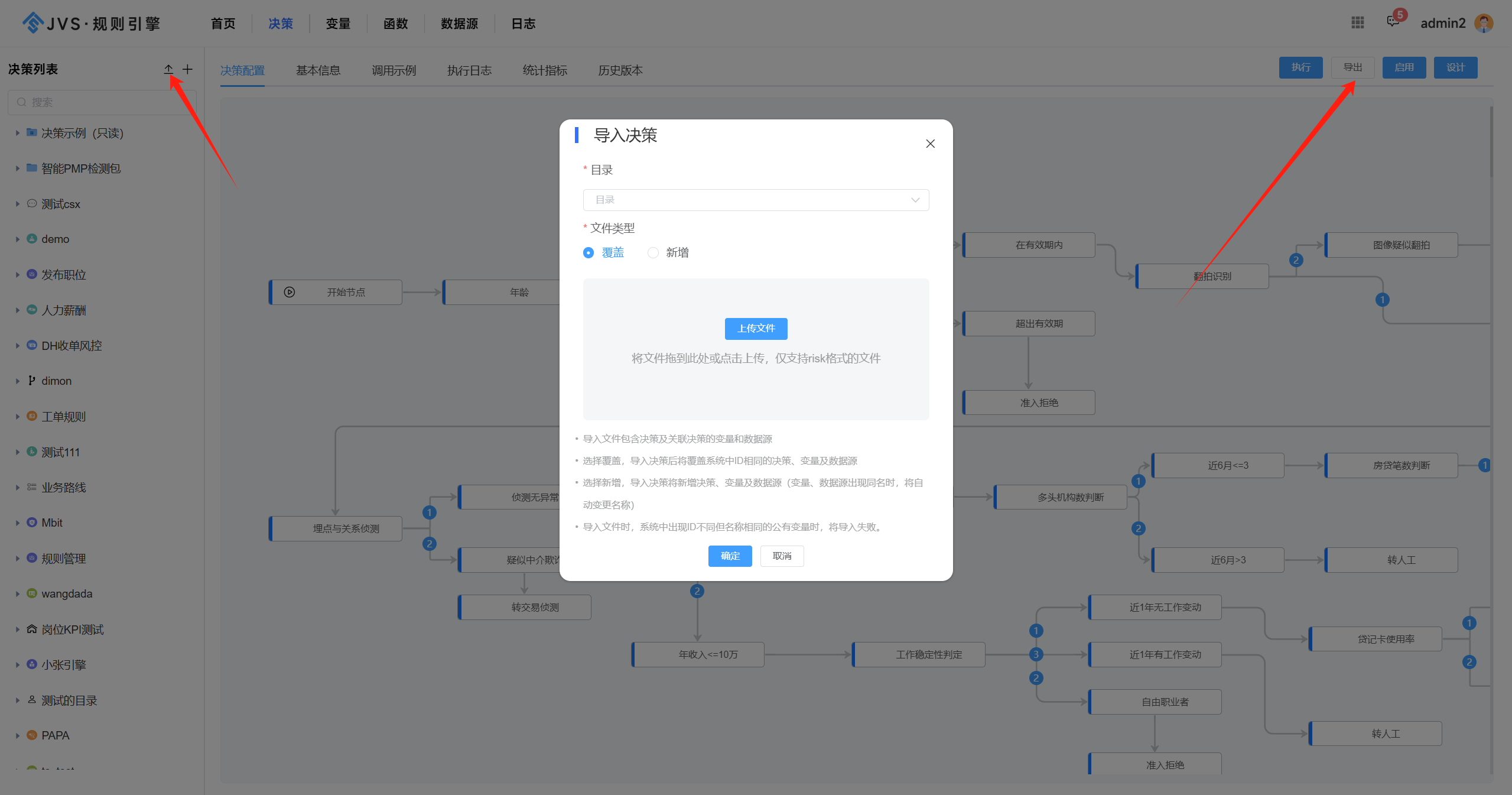Select the 覆盖 file type option
Image resolution: width=1512 pixels, height=795 pixels.
[588, 252]
